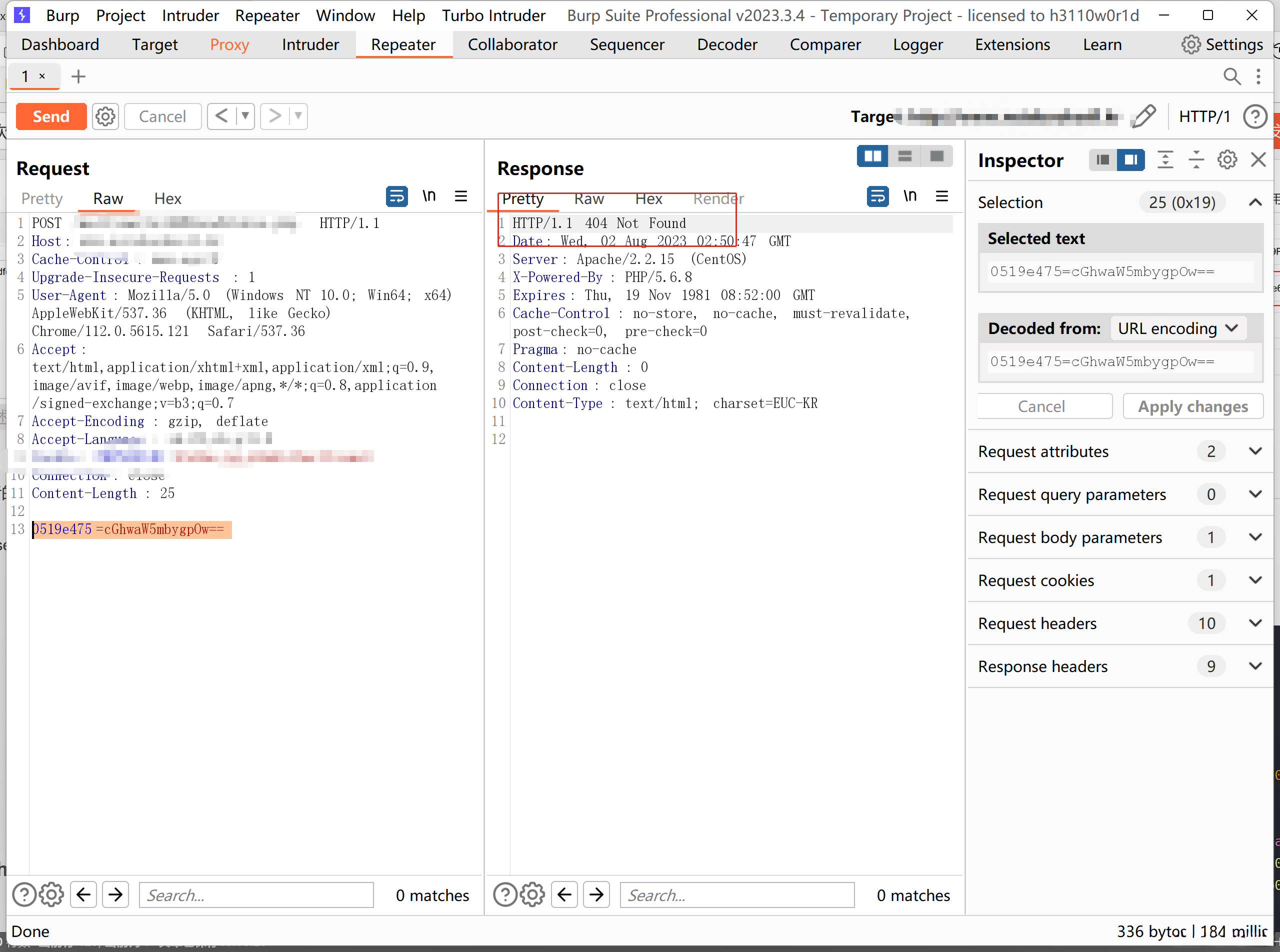Viewport: 1280px width, 952px height.
Task: Open request send settings gear icon
Action: coord(105,116)
